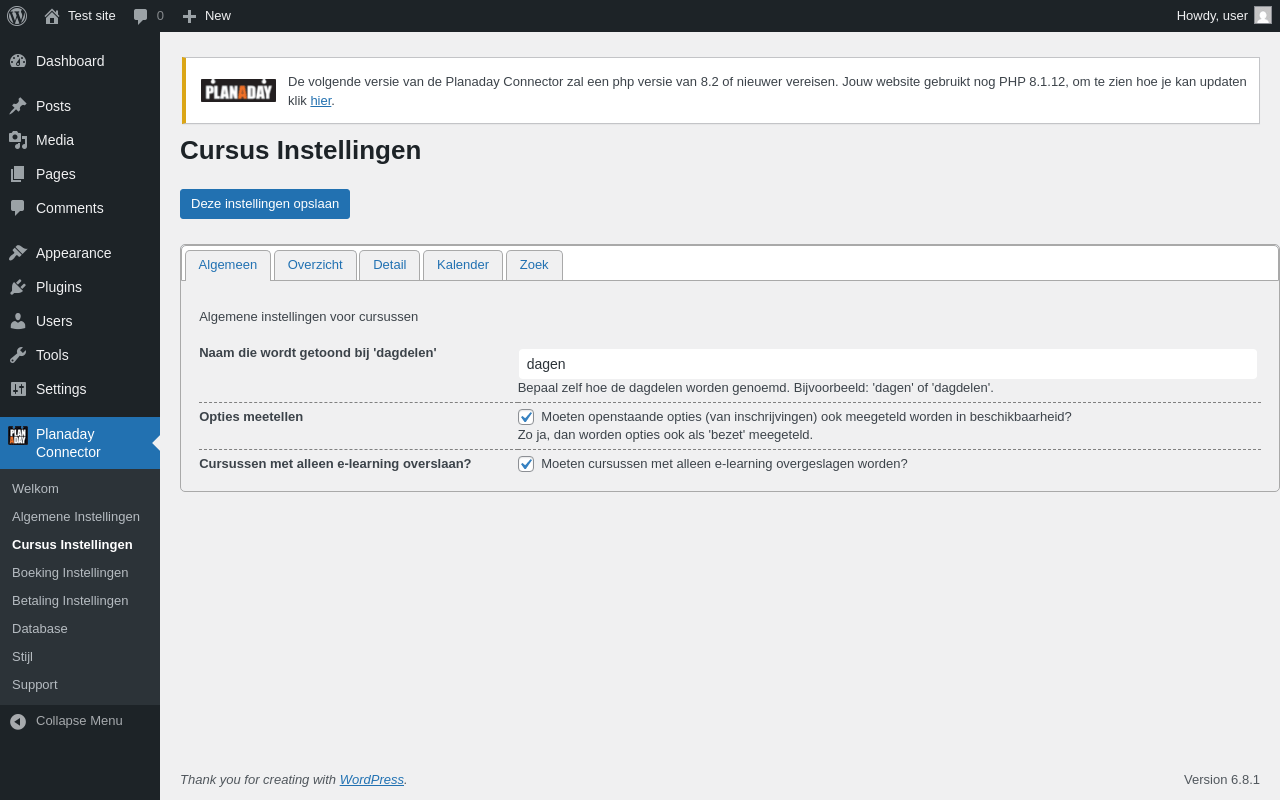Open Planaday Connector menu label

pos(68,443)
